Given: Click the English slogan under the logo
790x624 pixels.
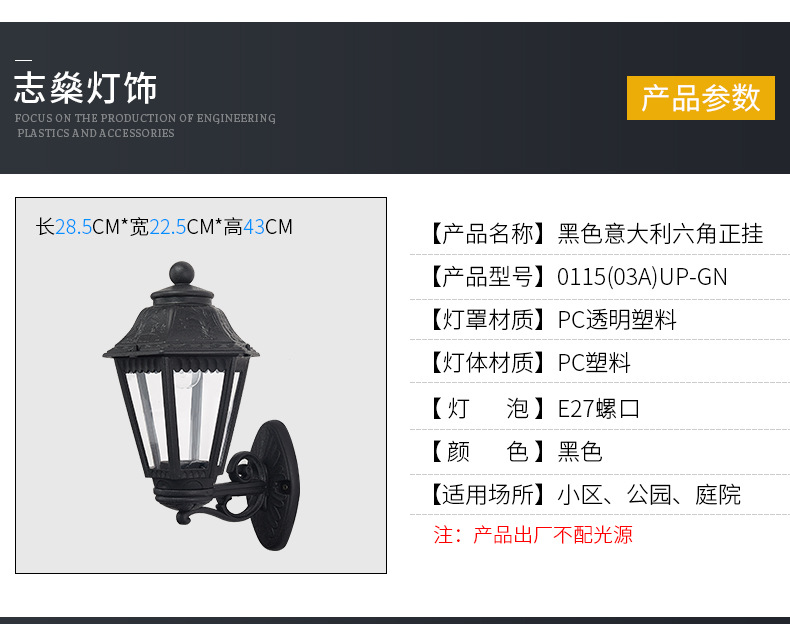Looking at the screenshot, I should (x=145, y=125).
